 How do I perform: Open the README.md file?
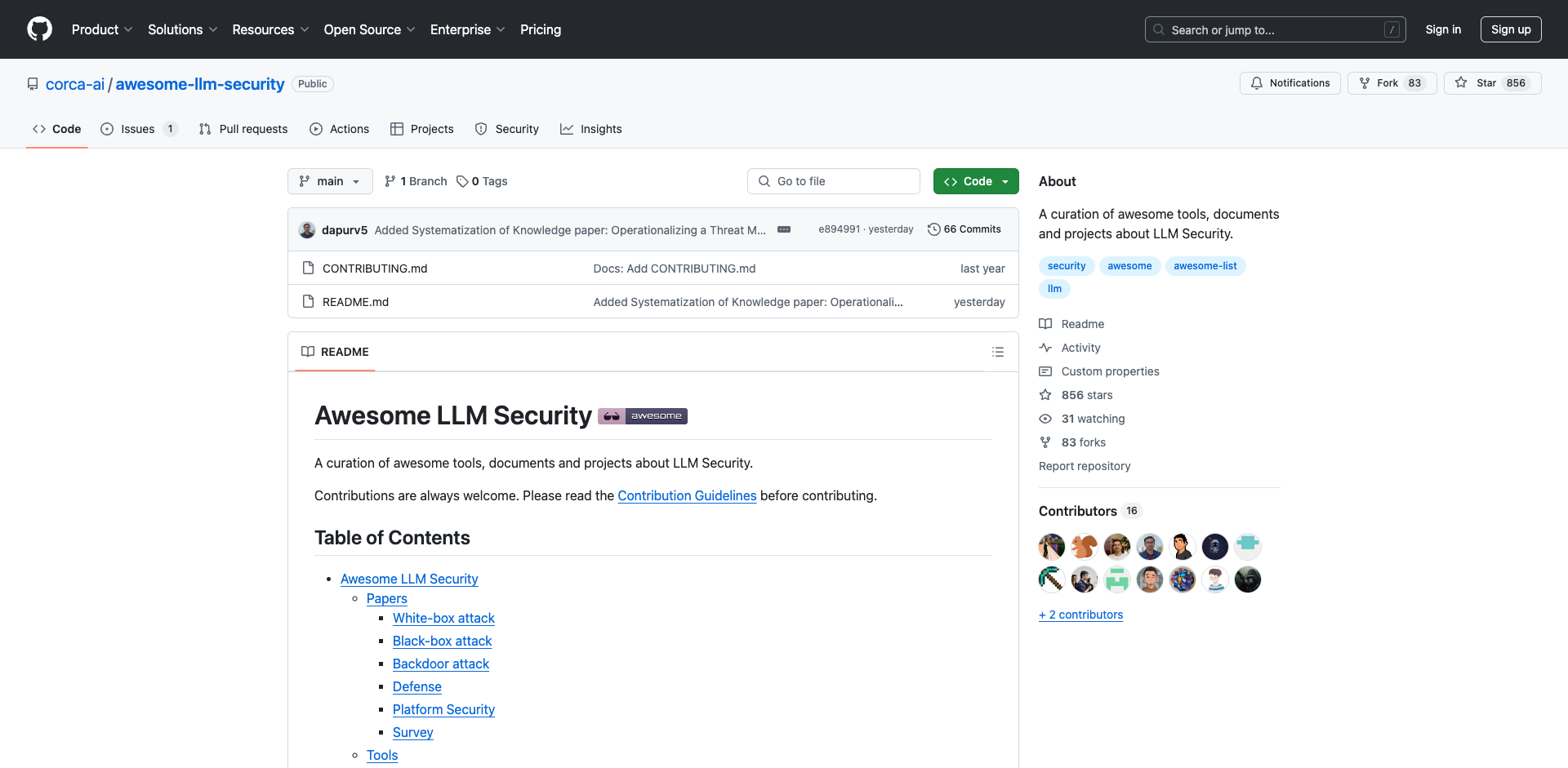(x=355, y=302)
